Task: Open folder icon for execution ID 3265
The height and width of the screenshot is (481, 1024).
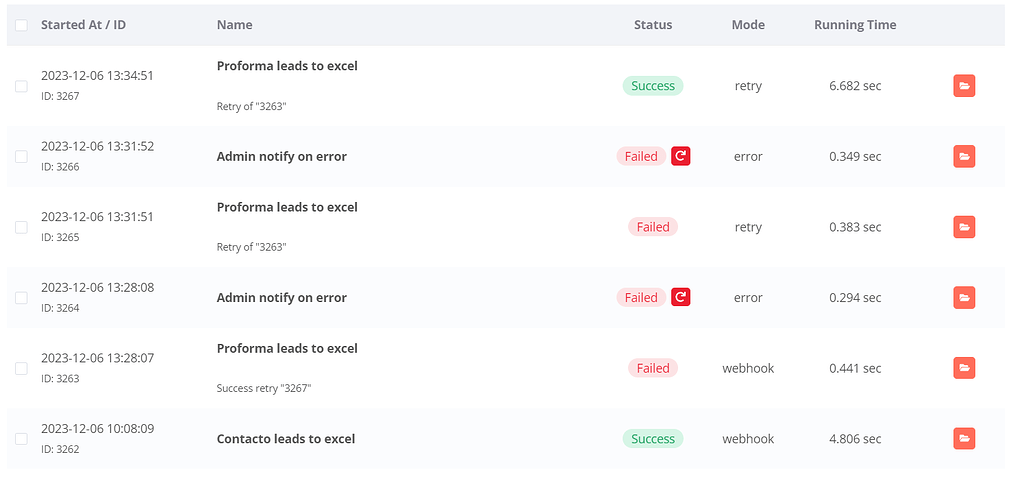Action: pyautogui.click(x=964, y=227)
